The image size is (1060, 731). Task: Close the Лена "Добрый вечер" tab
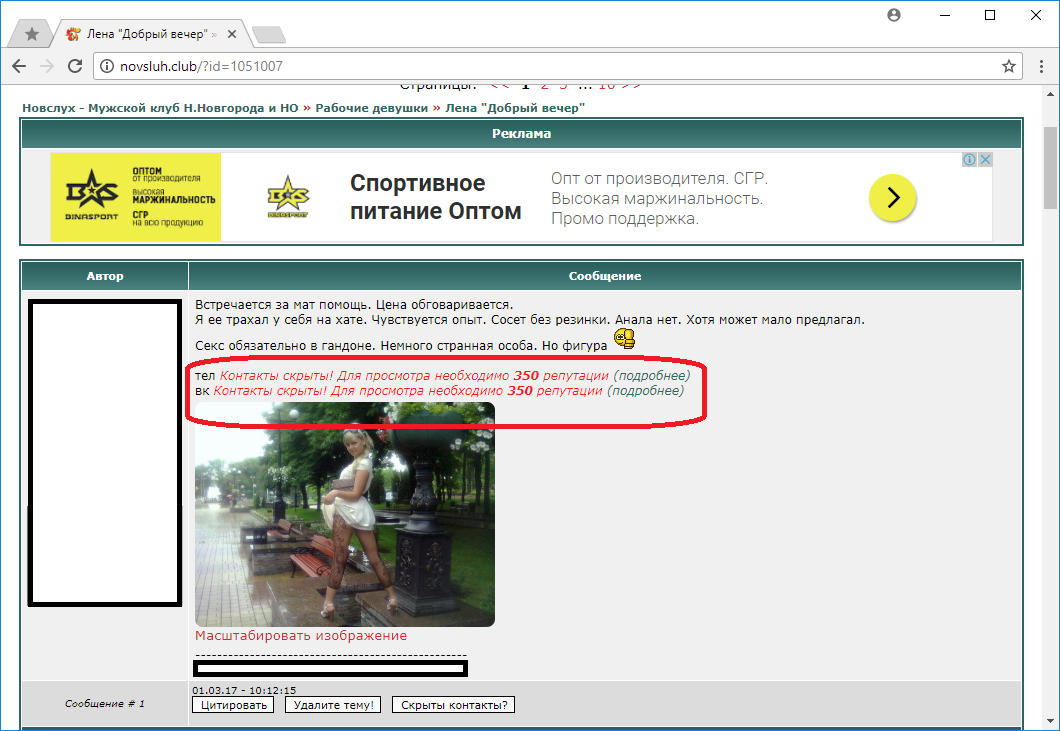(232, 34)
